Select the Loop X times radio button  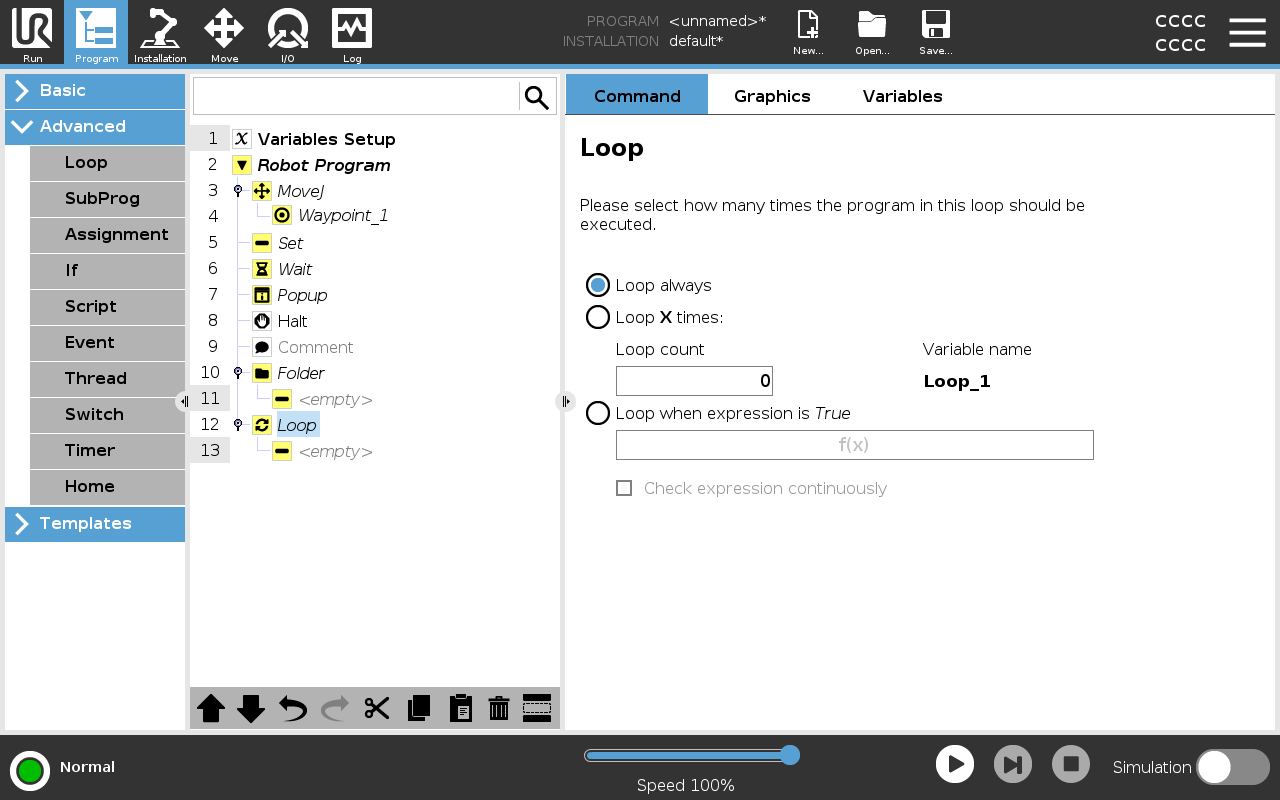pos(598,317)
